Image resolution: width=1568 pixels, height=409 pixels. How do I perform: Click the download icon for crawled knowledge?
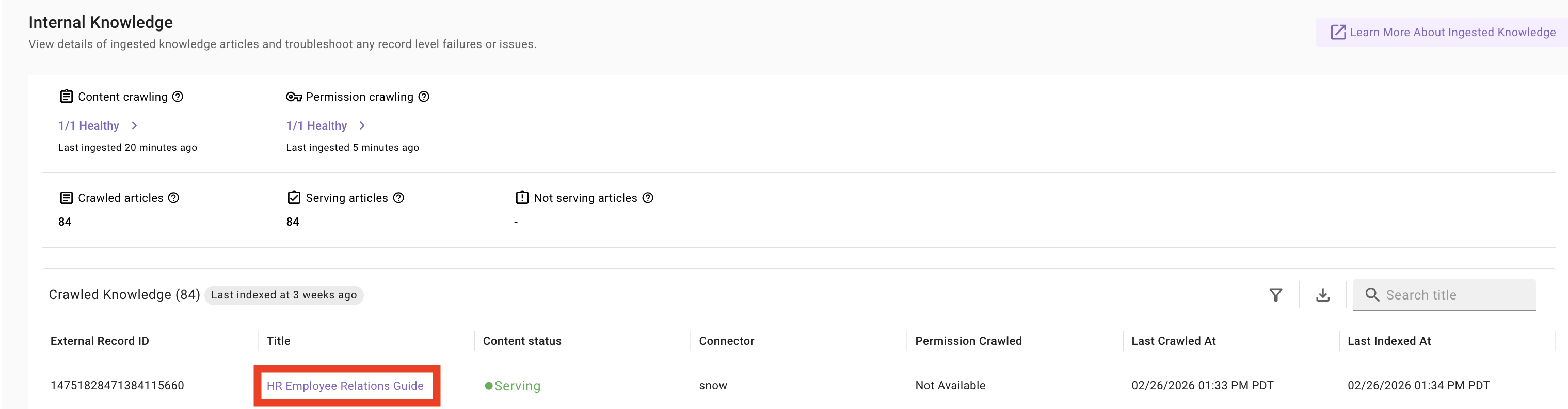coord(1322,295)
